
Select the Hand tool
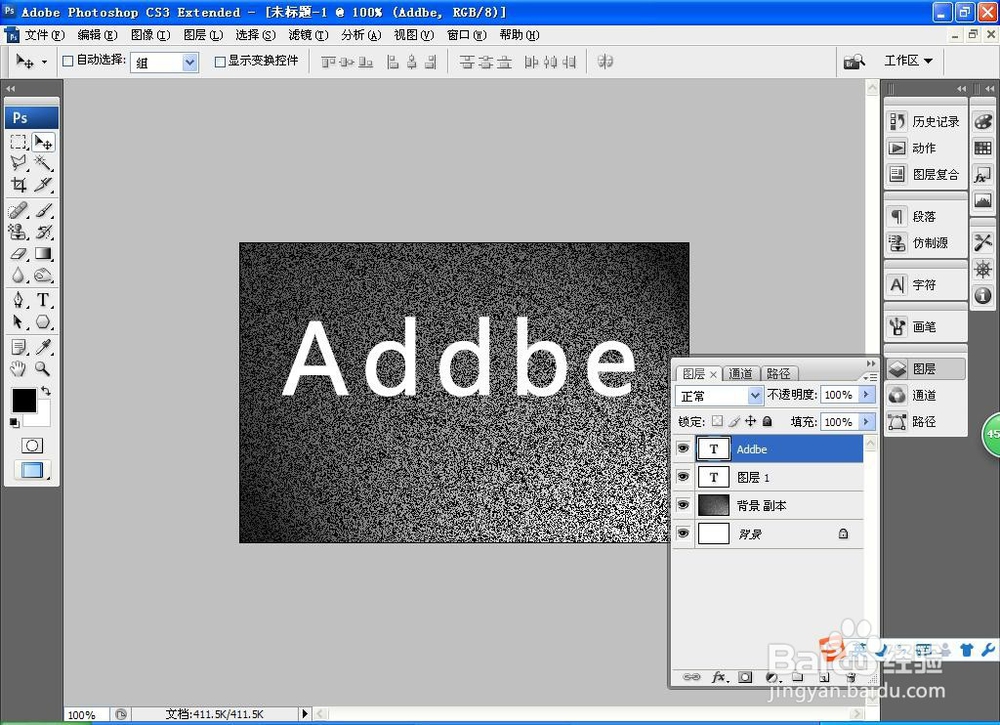pos(18,368)
